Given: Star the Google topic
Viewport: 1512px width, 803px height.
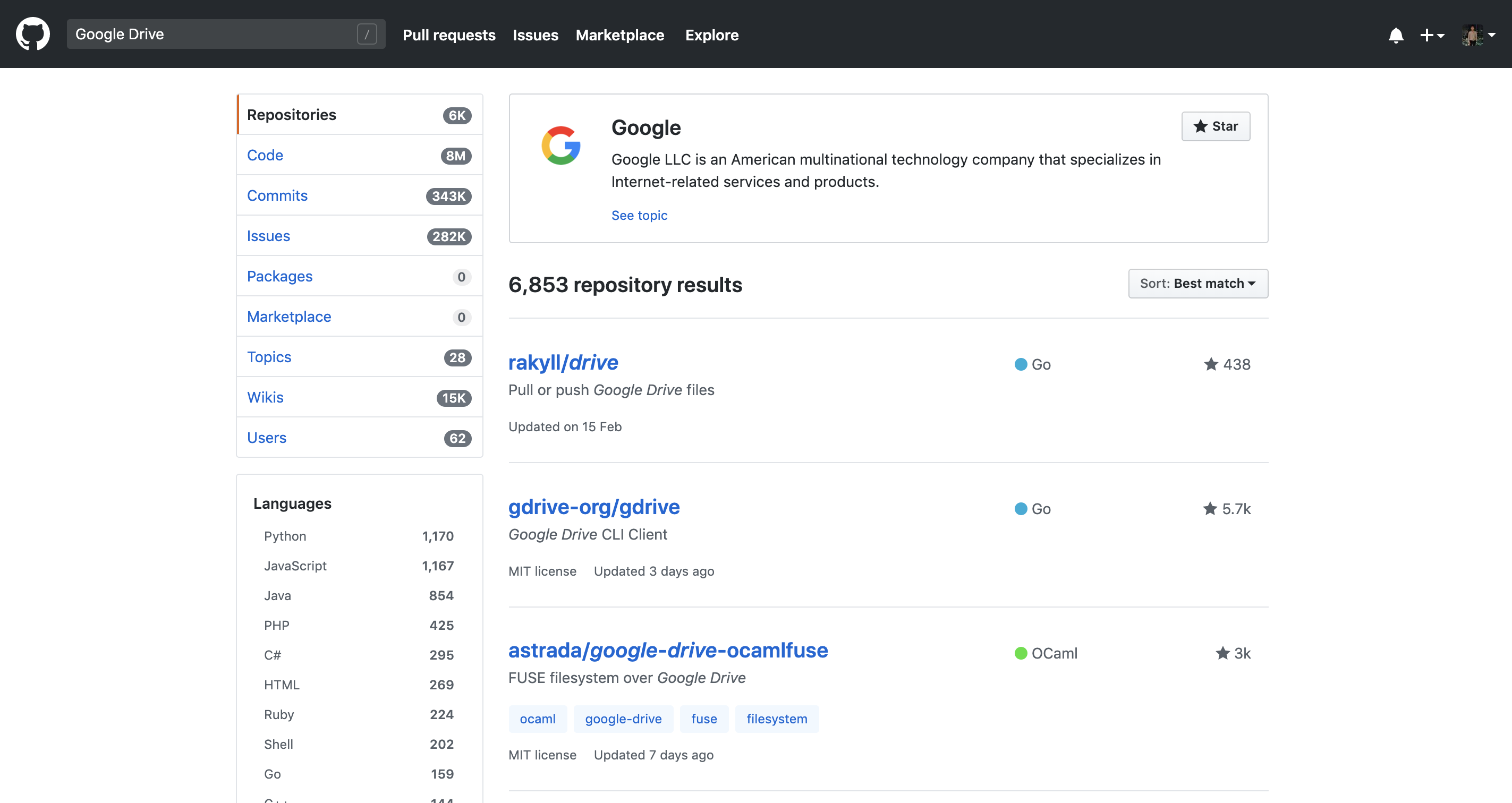Looking at the screenshot, I should click(x=1216, y=126).
